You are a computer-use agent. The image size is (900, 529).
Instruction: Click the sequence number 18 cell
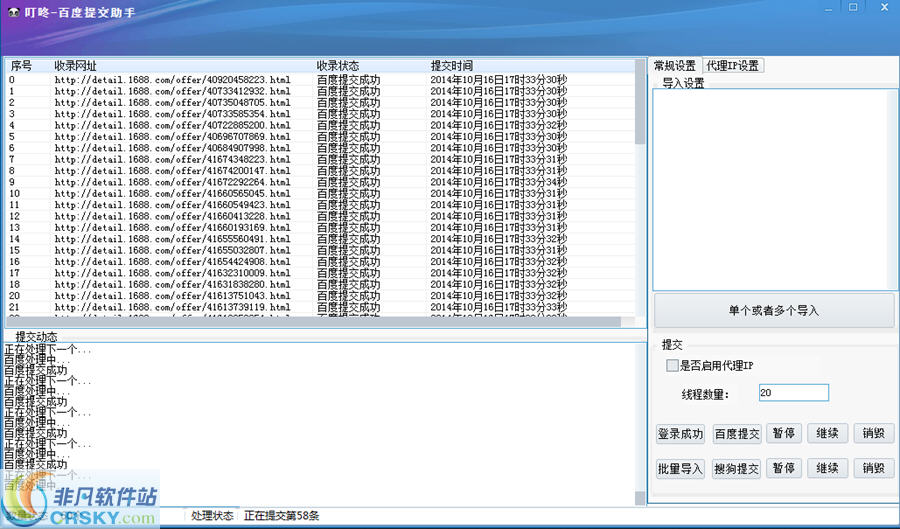[x=14, y=285]
